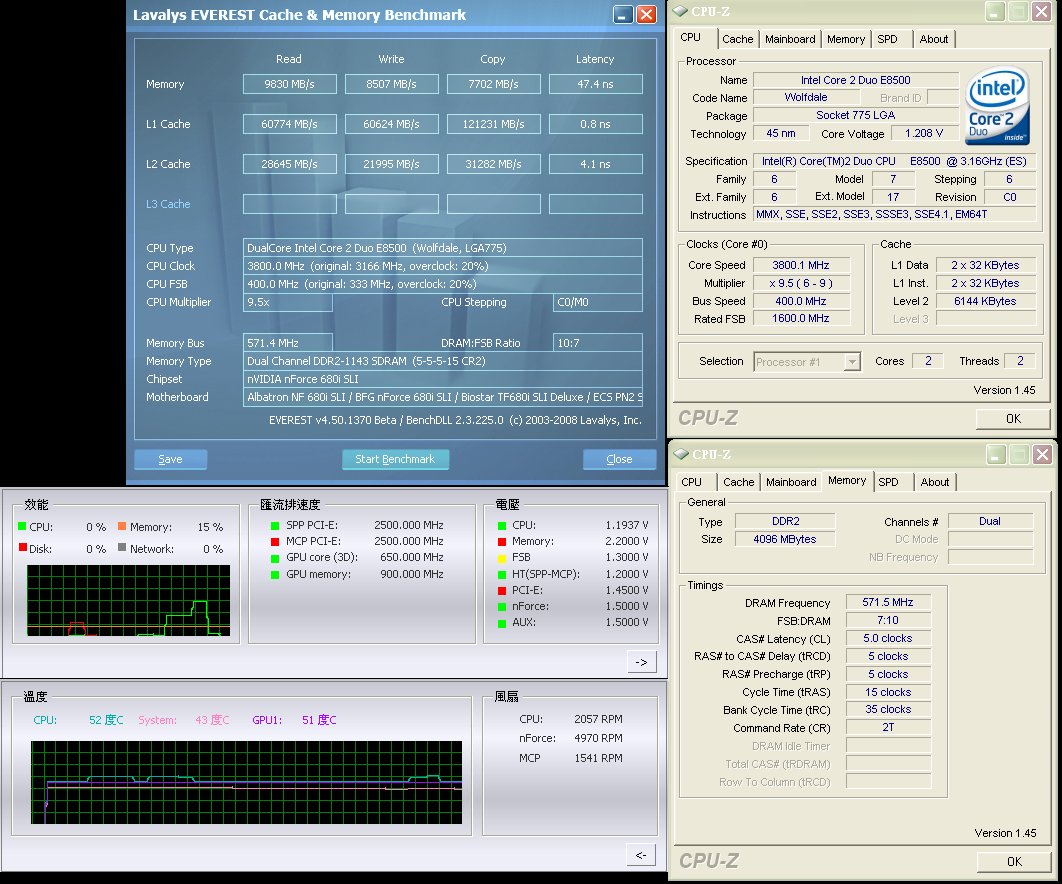Screen dimensions: 1062x884
Task: Click the memory Size value "4096 MBytes"
Action: (785, 539)
